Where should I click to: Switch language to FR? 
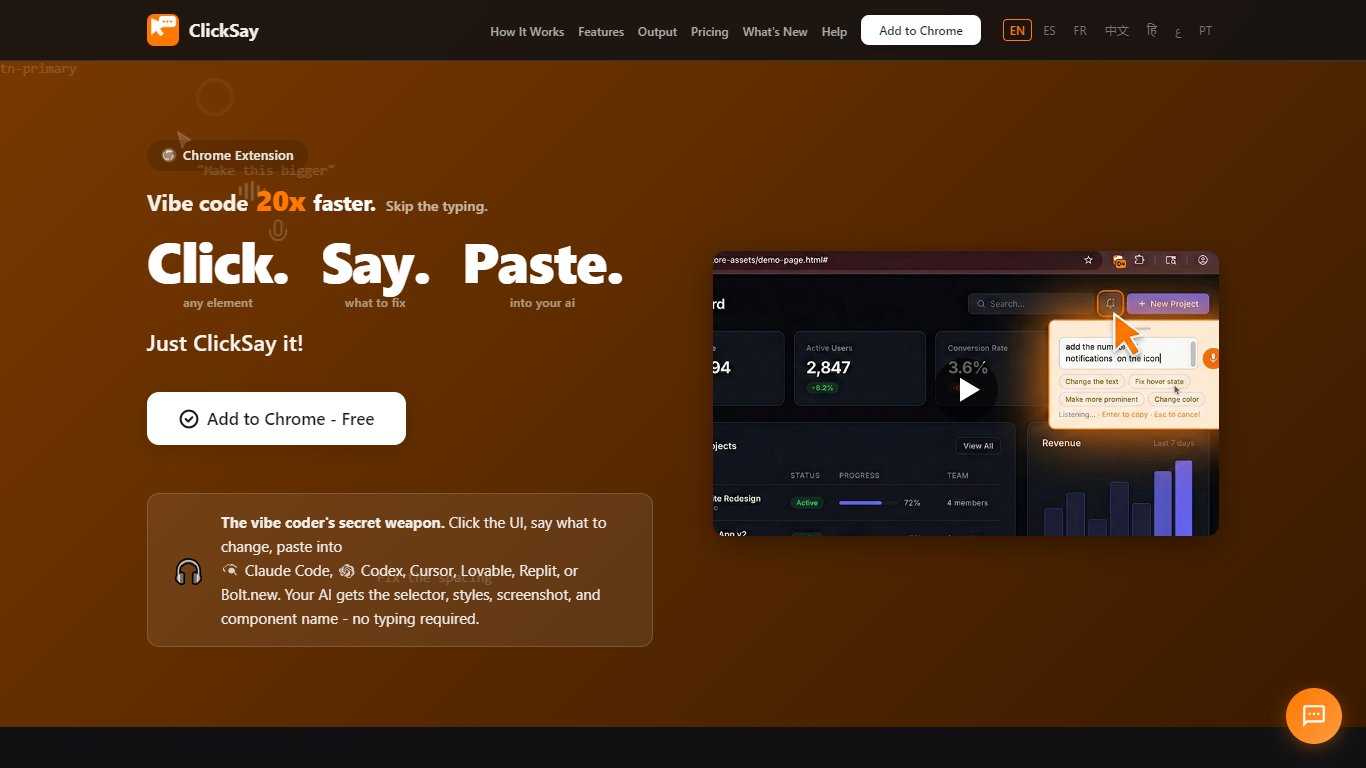(1080, 31)
